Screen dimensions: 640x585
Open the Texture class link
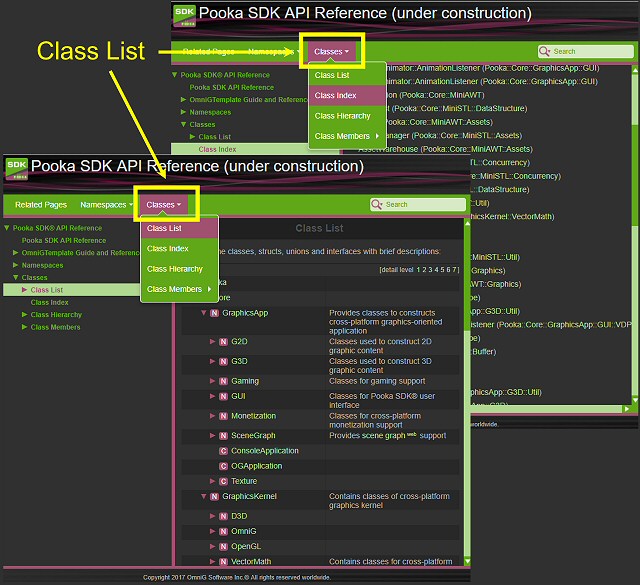[244, 481]
